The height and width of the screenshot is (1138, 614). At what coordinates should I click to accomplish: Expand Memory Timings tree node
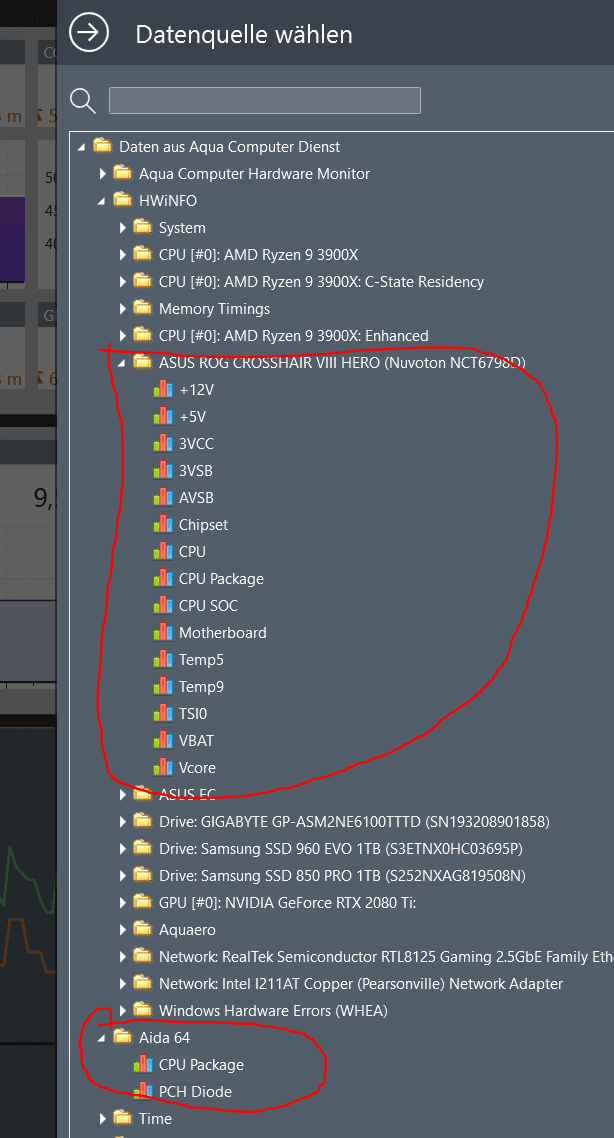123,308
